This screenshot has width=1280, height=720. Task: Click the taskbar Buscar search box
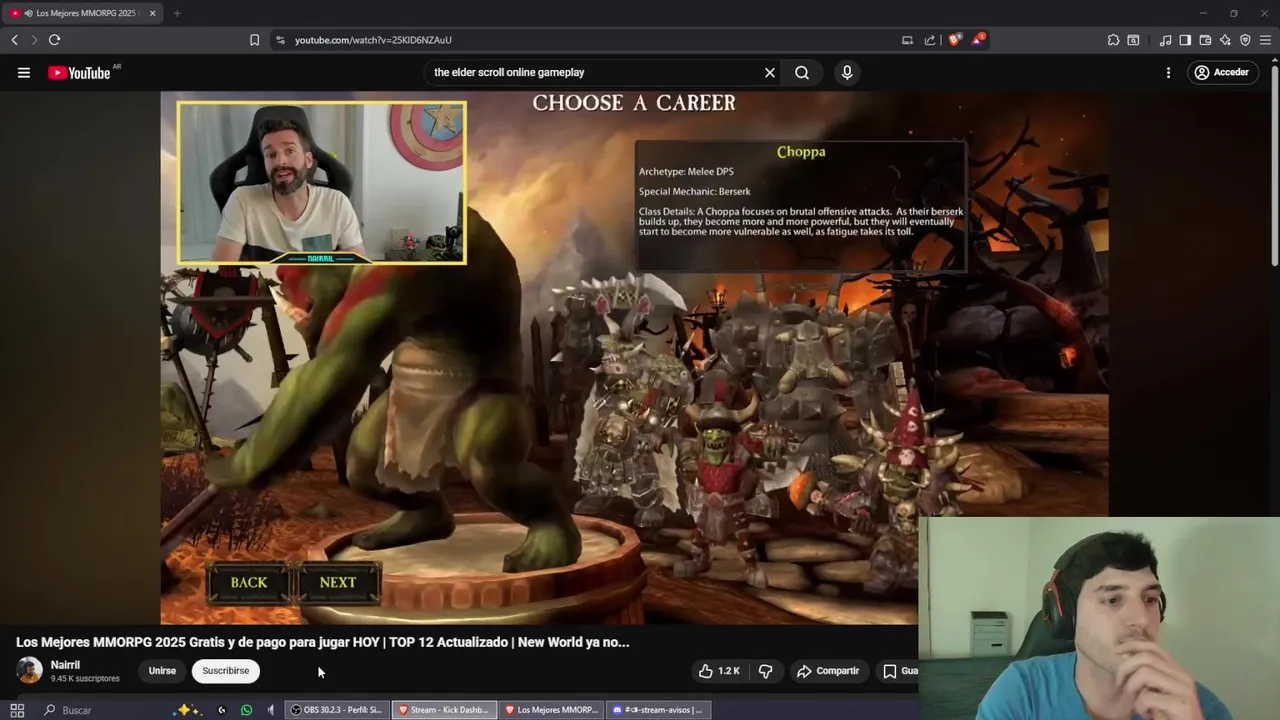pyautogui.click(x=105, y=710)
